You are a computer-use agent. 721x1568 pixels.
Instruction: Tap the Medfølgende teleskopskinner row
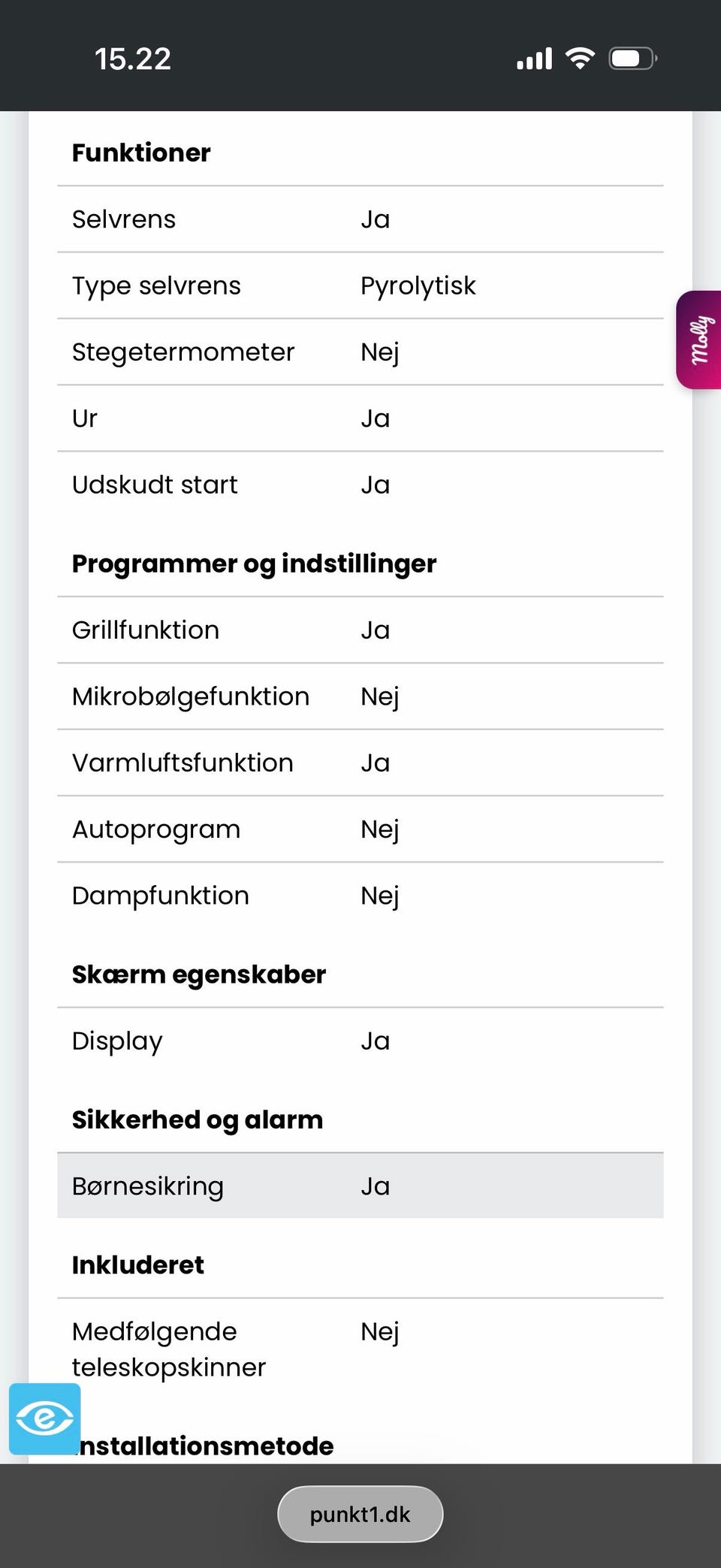click(360, 1349)
